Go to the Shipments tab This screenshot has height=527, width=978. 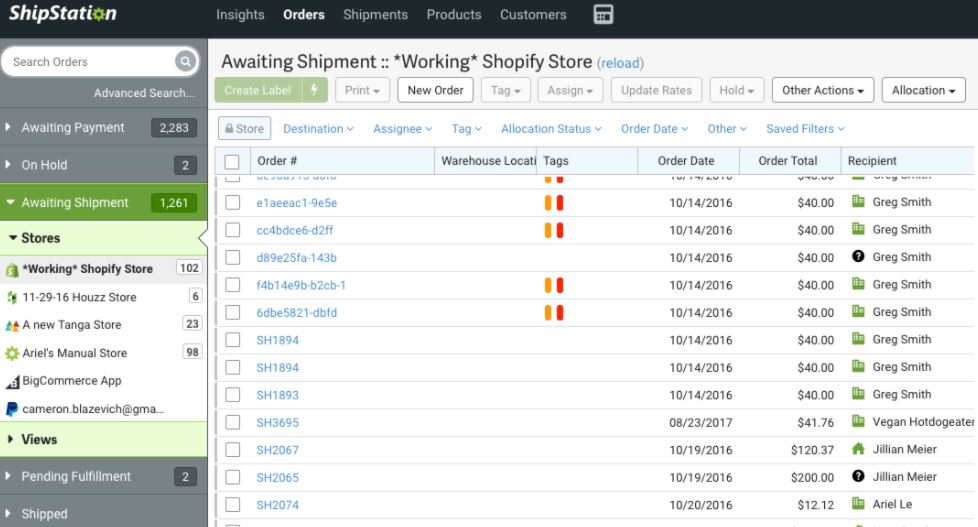pos(375,14)
